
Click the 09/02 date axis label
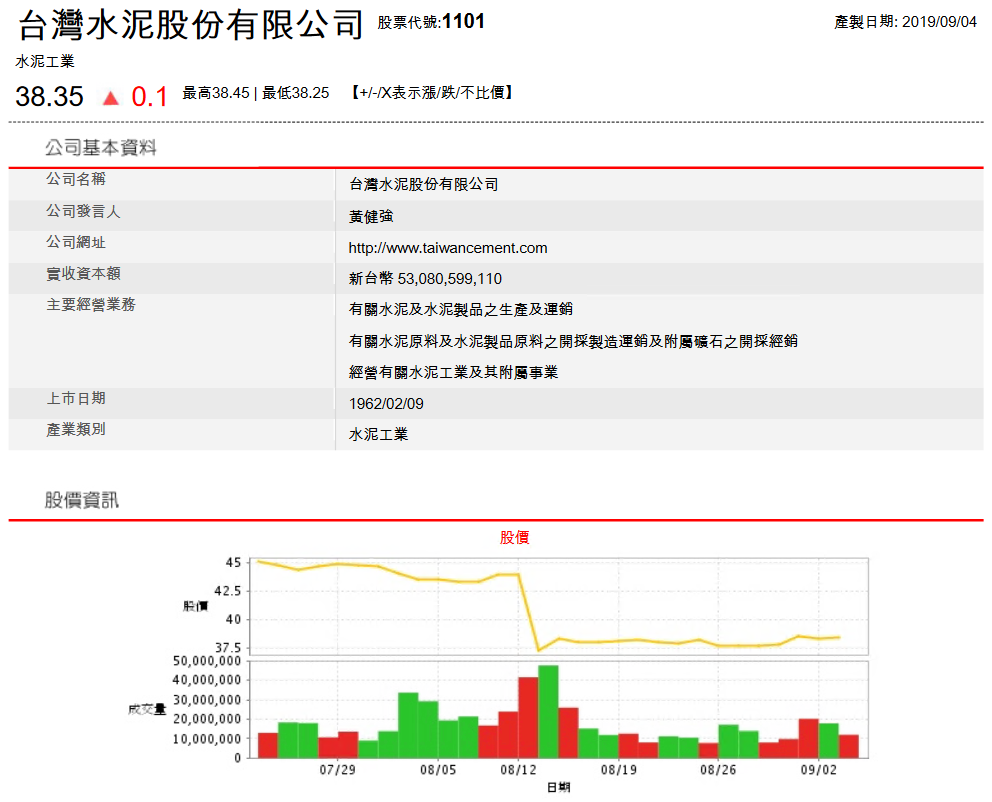coord(819,770)
